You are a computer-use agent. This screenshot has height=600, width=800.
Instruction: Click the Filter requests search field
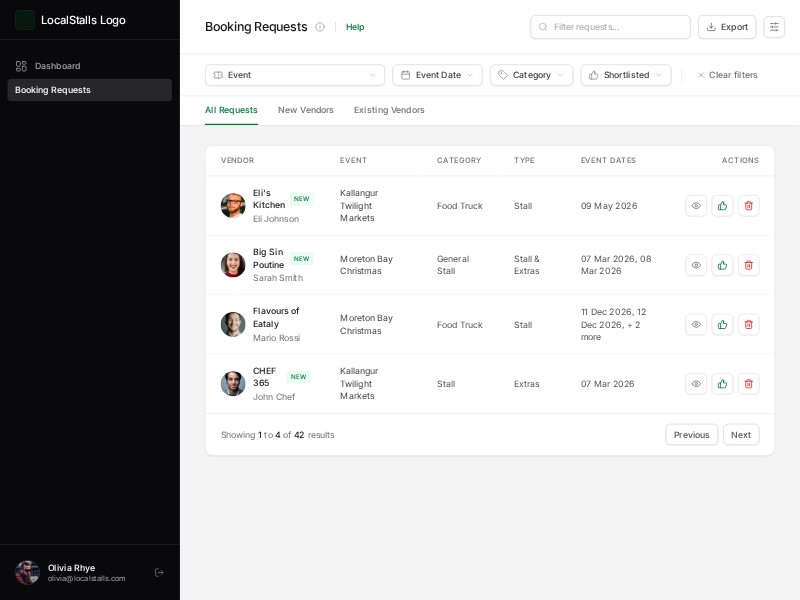(x=610, y=27)
